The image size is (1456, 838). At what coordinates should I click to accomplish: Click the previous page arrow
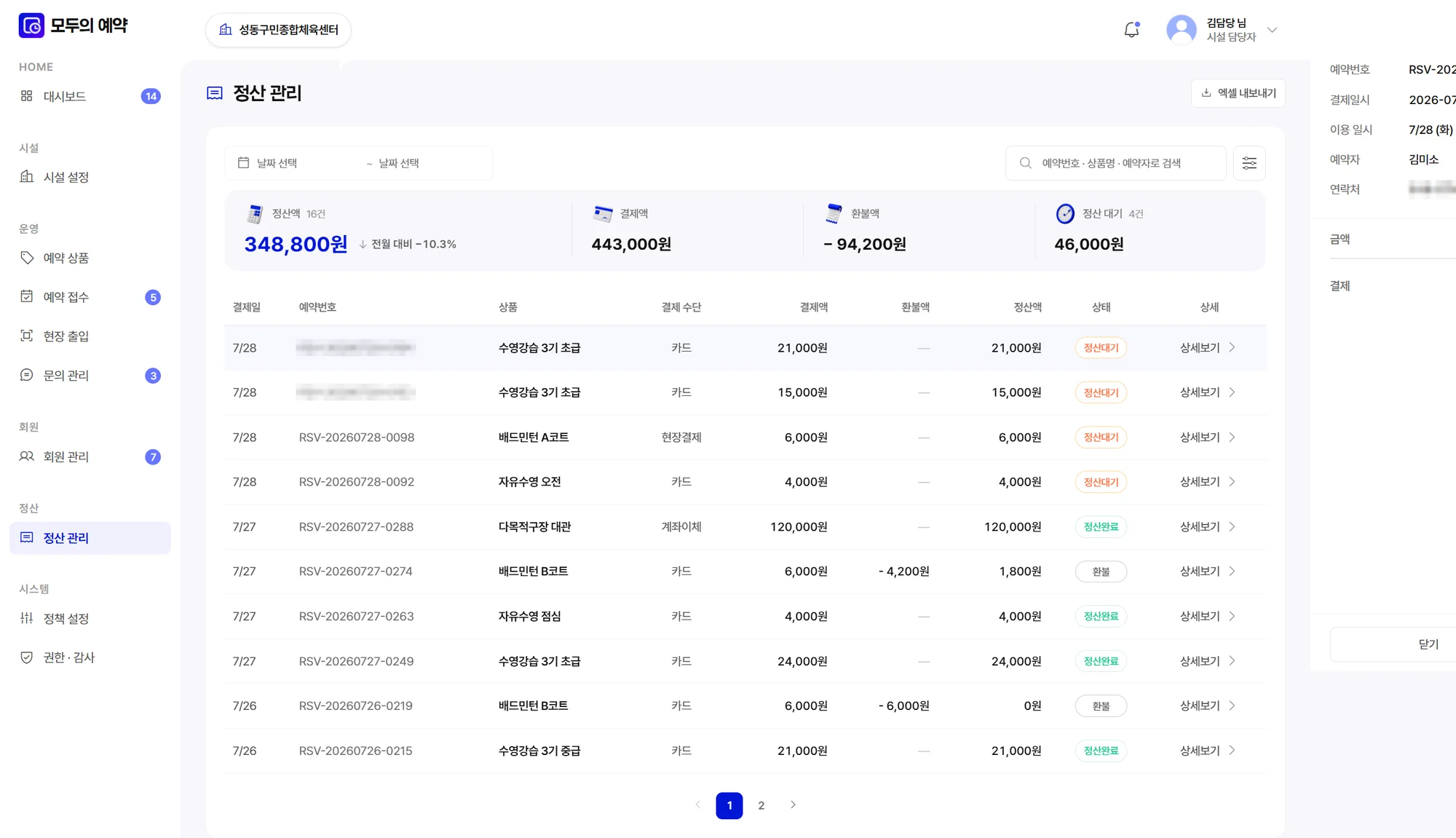point(697,805)
